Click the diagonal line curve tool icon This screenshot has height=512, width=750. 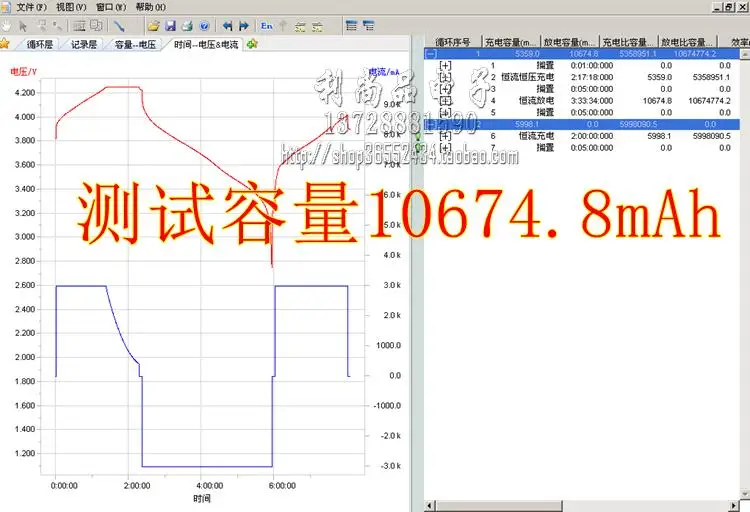pyautogui.click(x=119, y=26)
